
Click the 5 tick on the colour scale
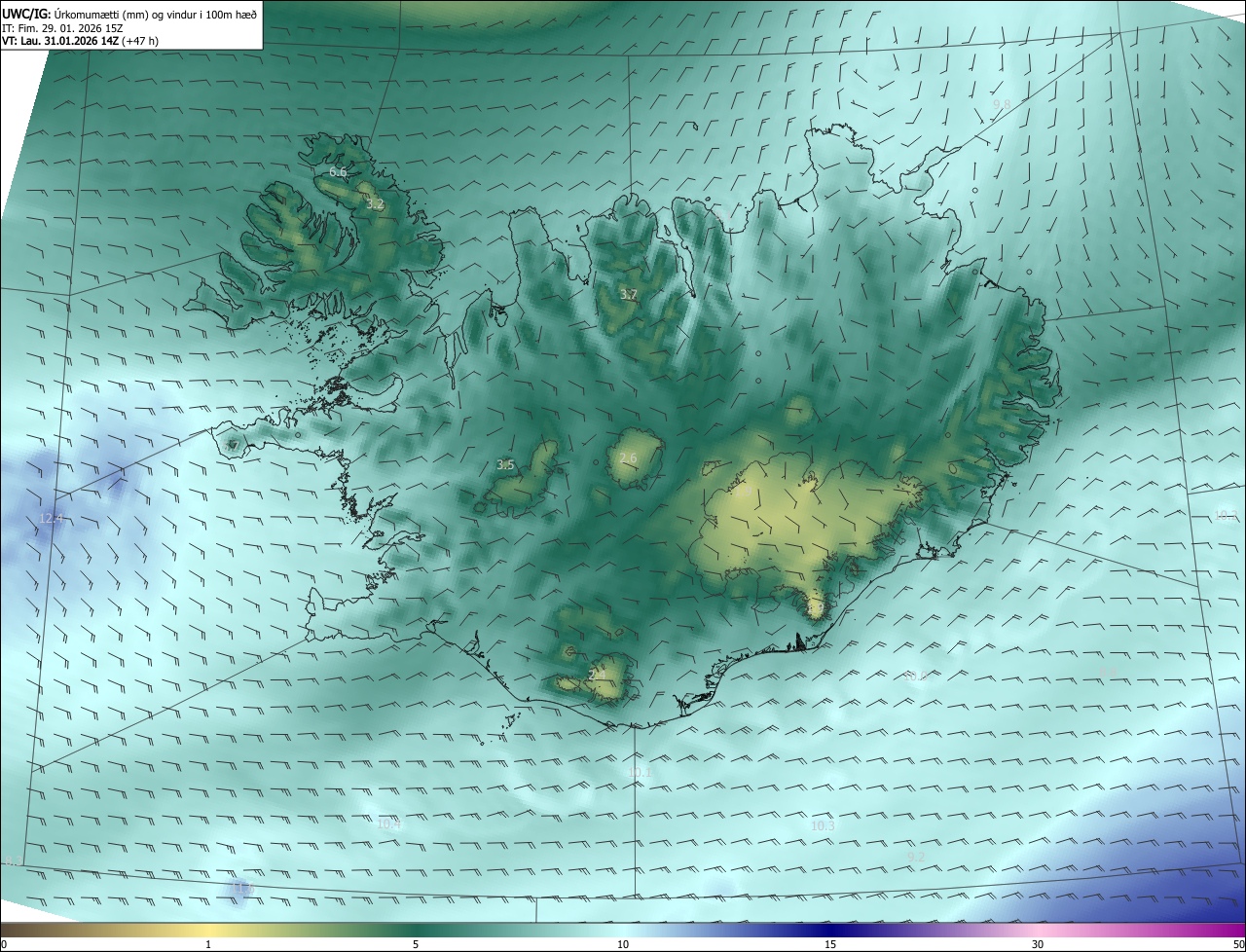click(416, 944)
